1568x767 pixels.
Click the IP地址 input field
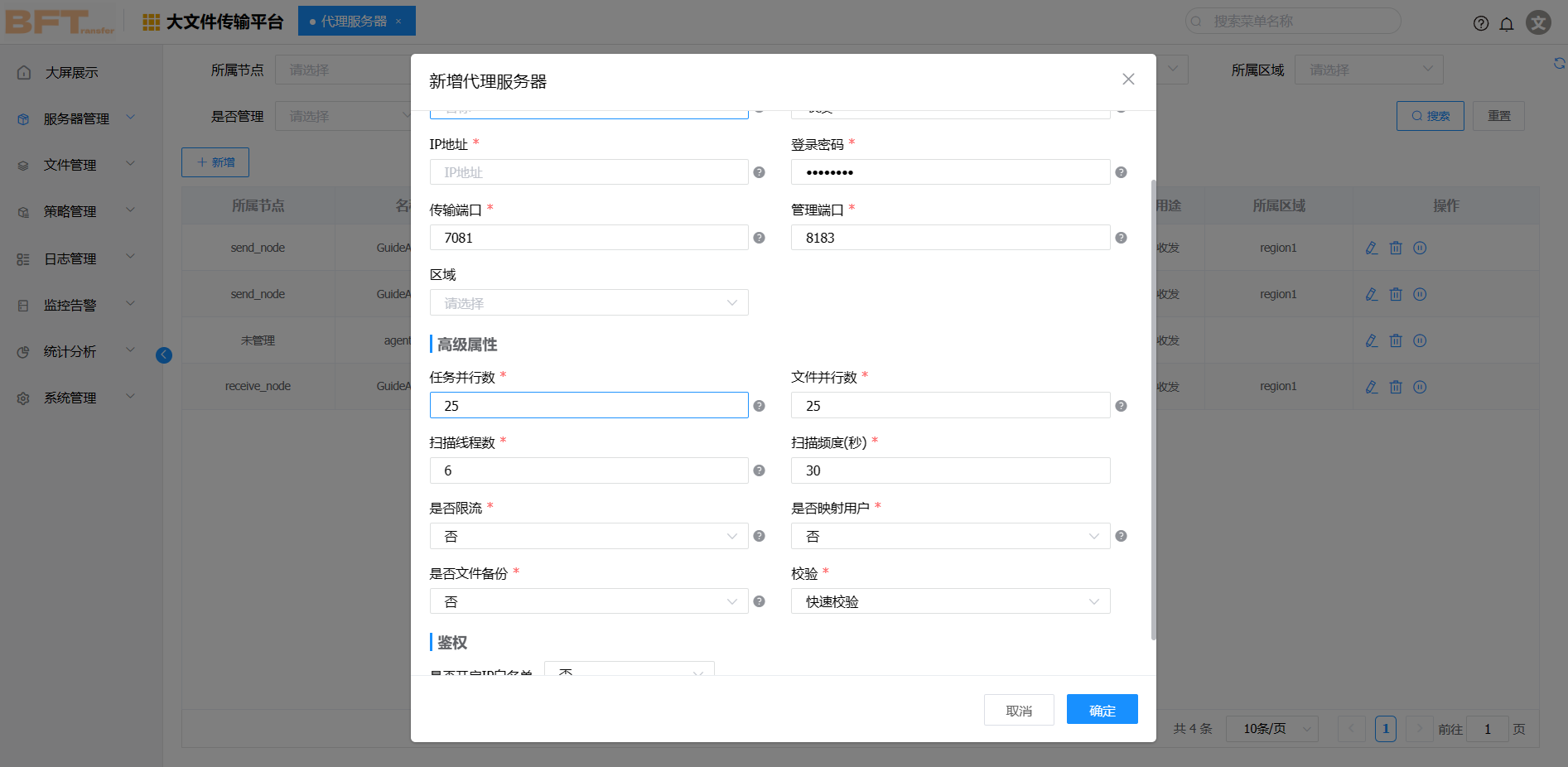pos(588,172)
